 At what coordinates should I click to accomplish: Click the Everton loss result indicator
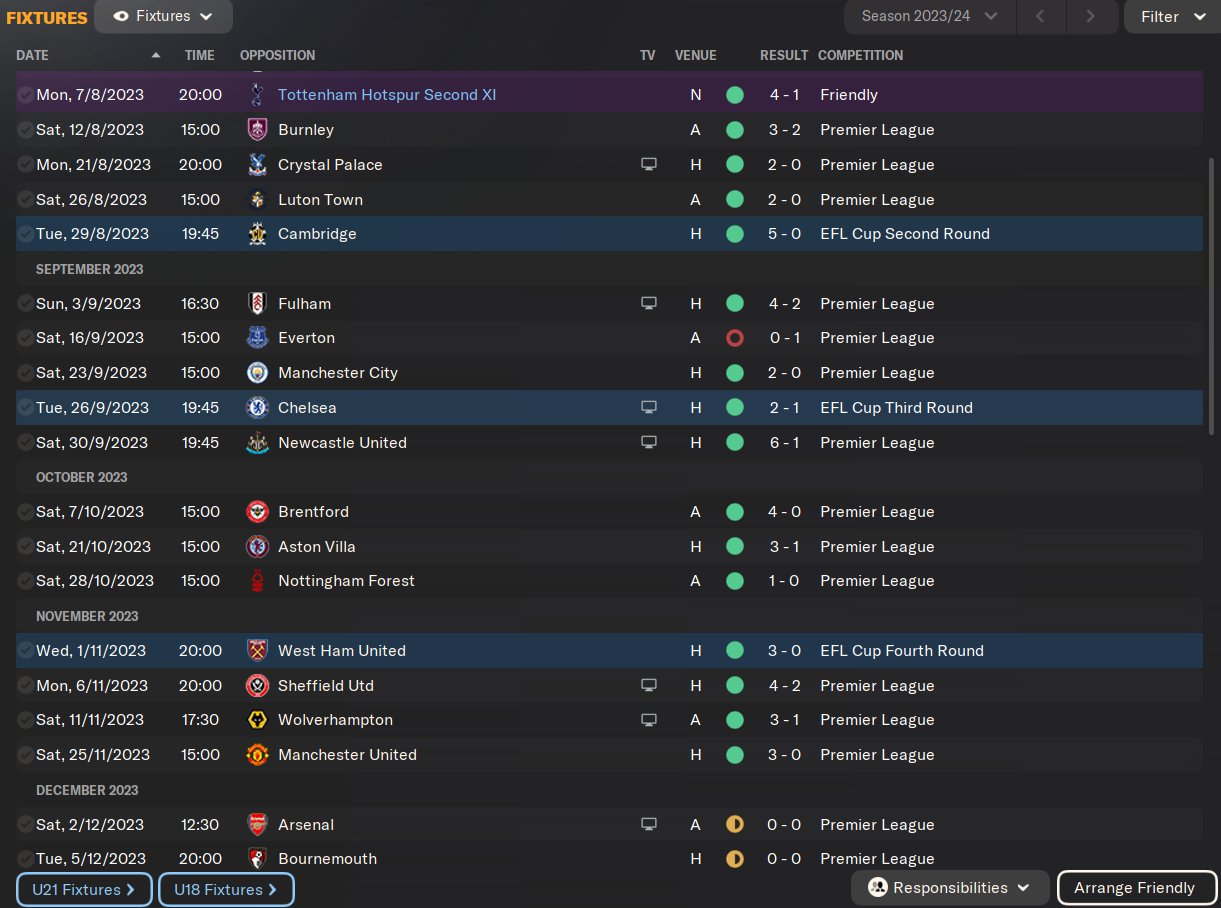point(735,338)
